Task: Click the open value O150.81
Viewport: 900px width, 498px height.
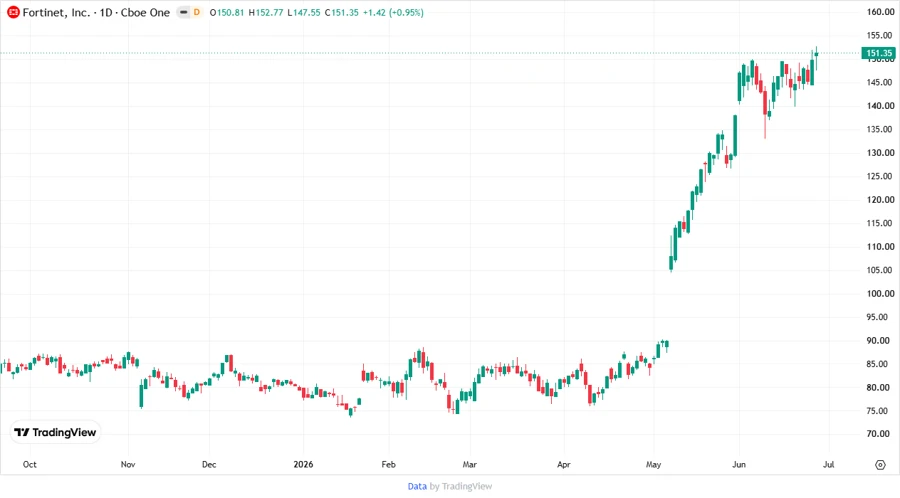Action: coord(227,12)
